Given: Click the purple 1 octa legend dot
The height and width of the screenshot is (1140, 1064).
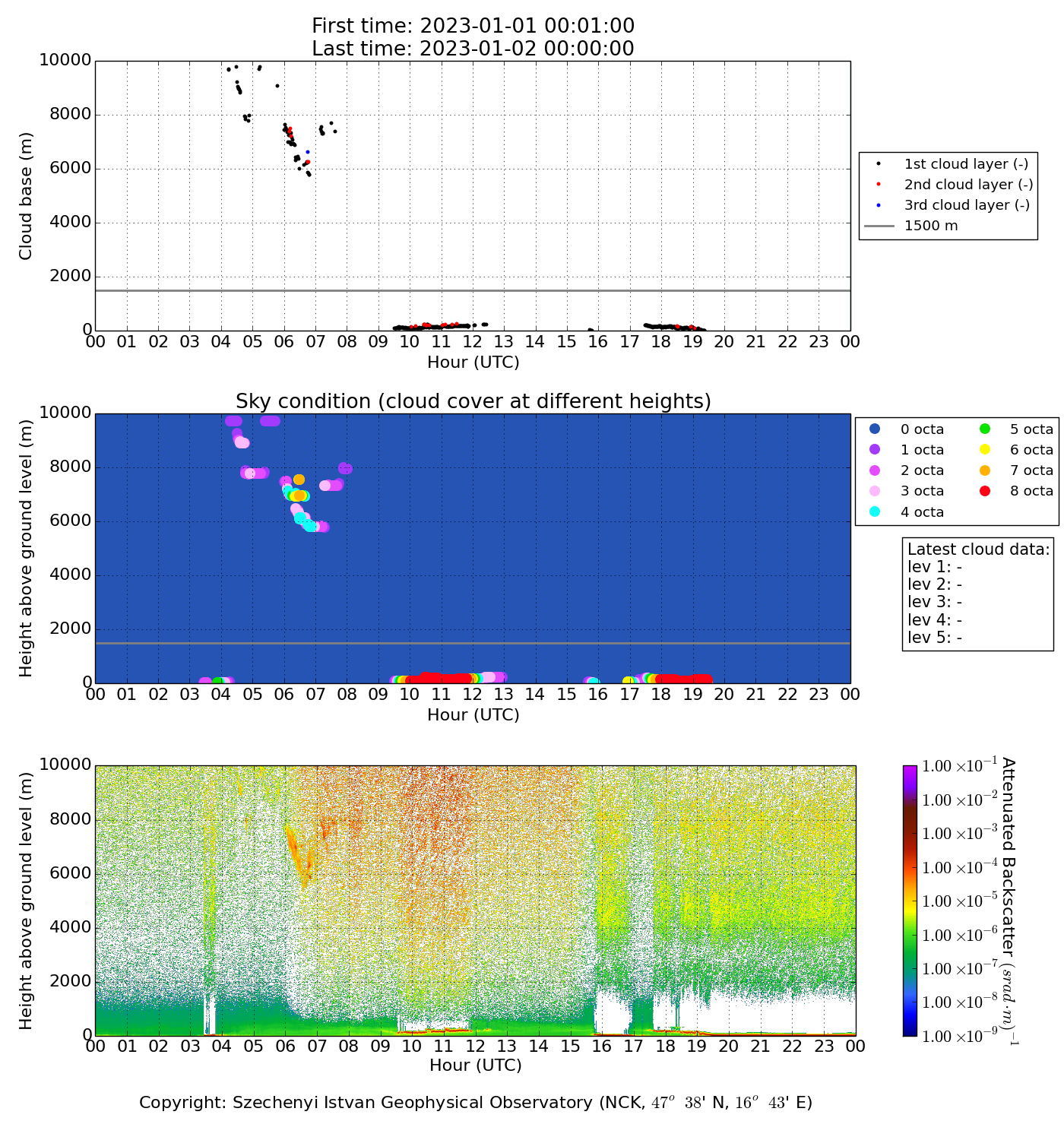Looking at the screenshot, I should coord(875,450).
